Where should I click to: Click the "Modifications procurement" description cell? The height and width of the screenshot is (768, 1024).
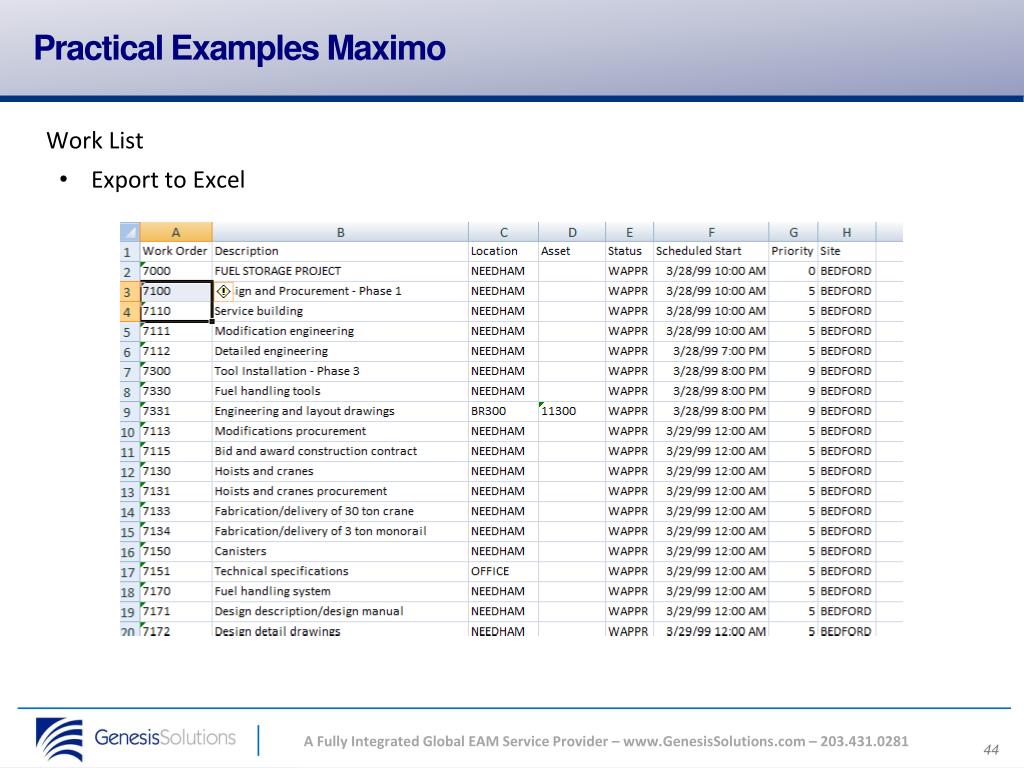pyautogui.click(x=340, y=432)
